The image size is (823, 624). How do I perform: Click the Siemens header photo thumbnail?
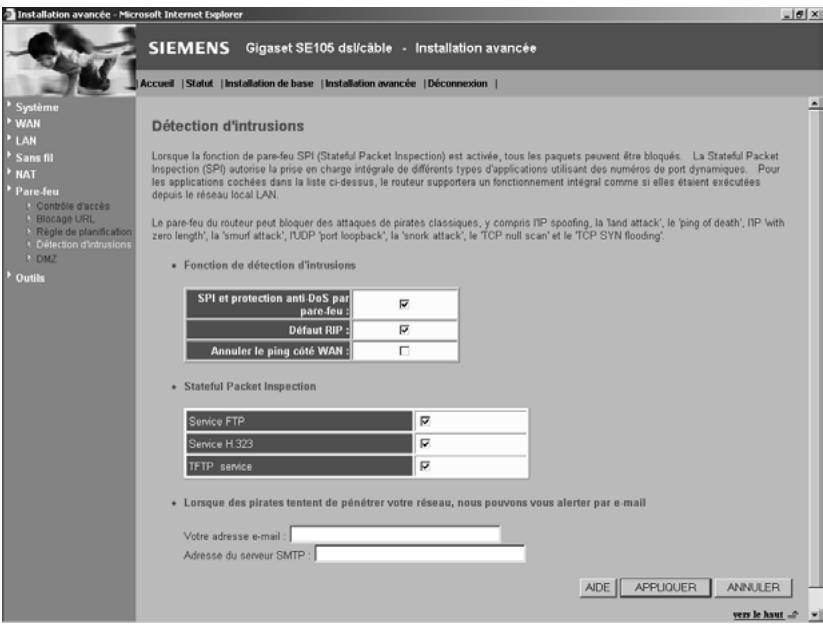(69, 59)
